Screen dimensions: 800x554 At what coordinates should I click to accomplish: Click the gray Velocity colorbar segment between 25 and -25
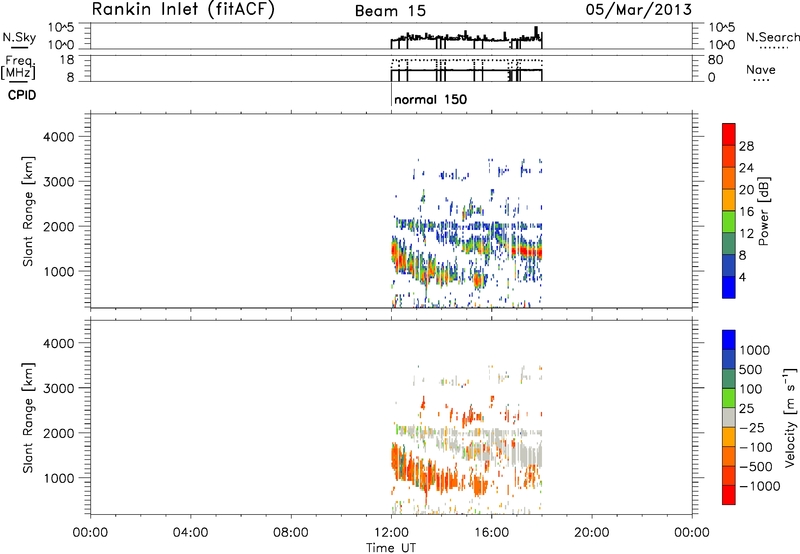[729, 417]
